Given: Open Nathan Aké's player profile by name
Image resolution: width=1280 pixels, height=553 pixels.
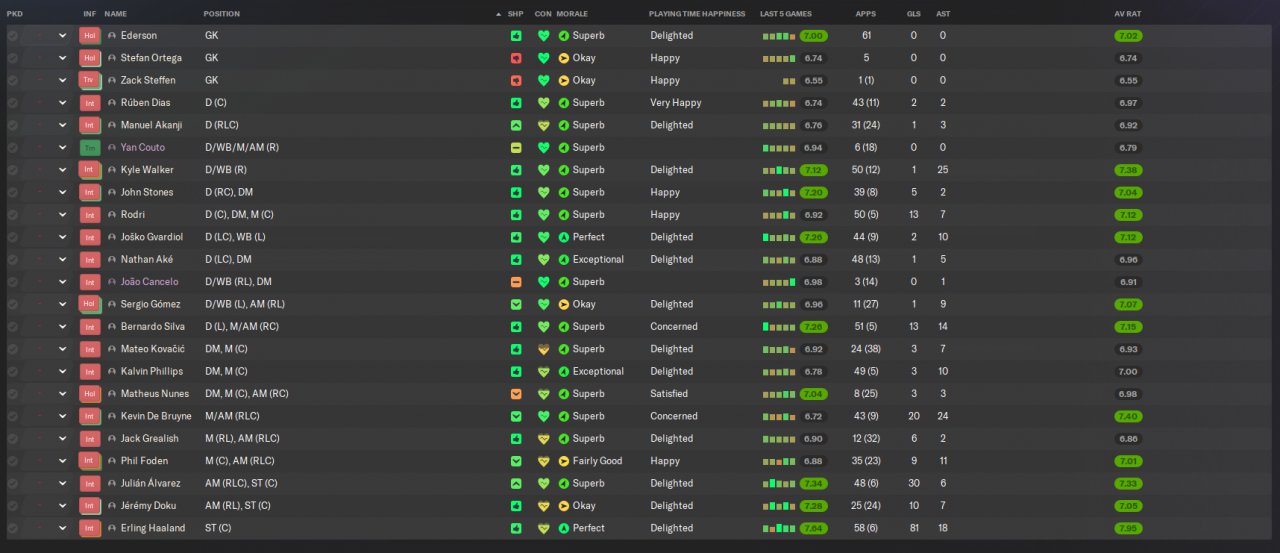Looking at the screenshot, I should (x=146, y=259).
